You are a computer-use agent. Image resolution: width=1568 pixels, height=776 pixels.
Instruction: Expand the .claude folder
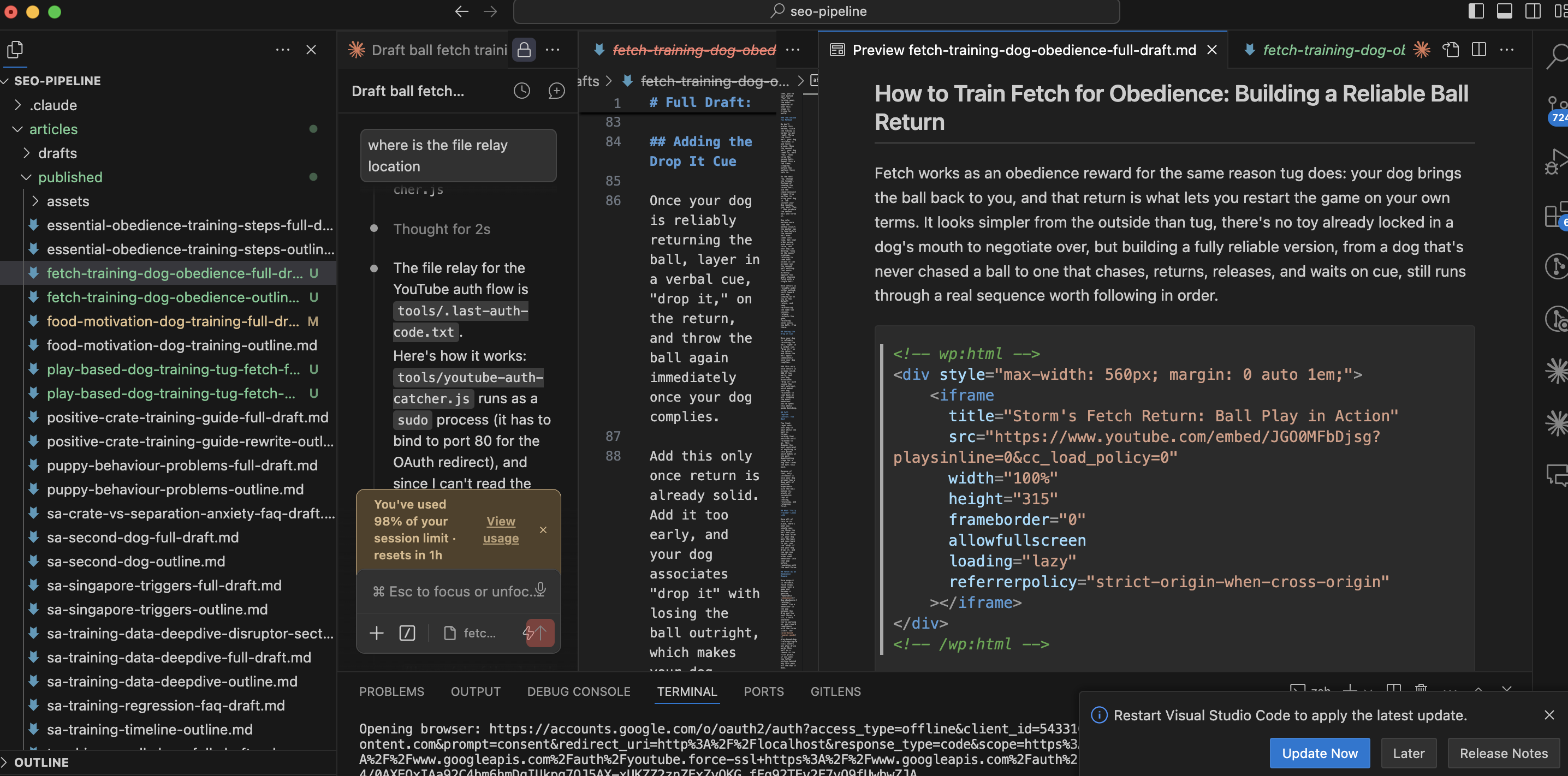[17, 105]
